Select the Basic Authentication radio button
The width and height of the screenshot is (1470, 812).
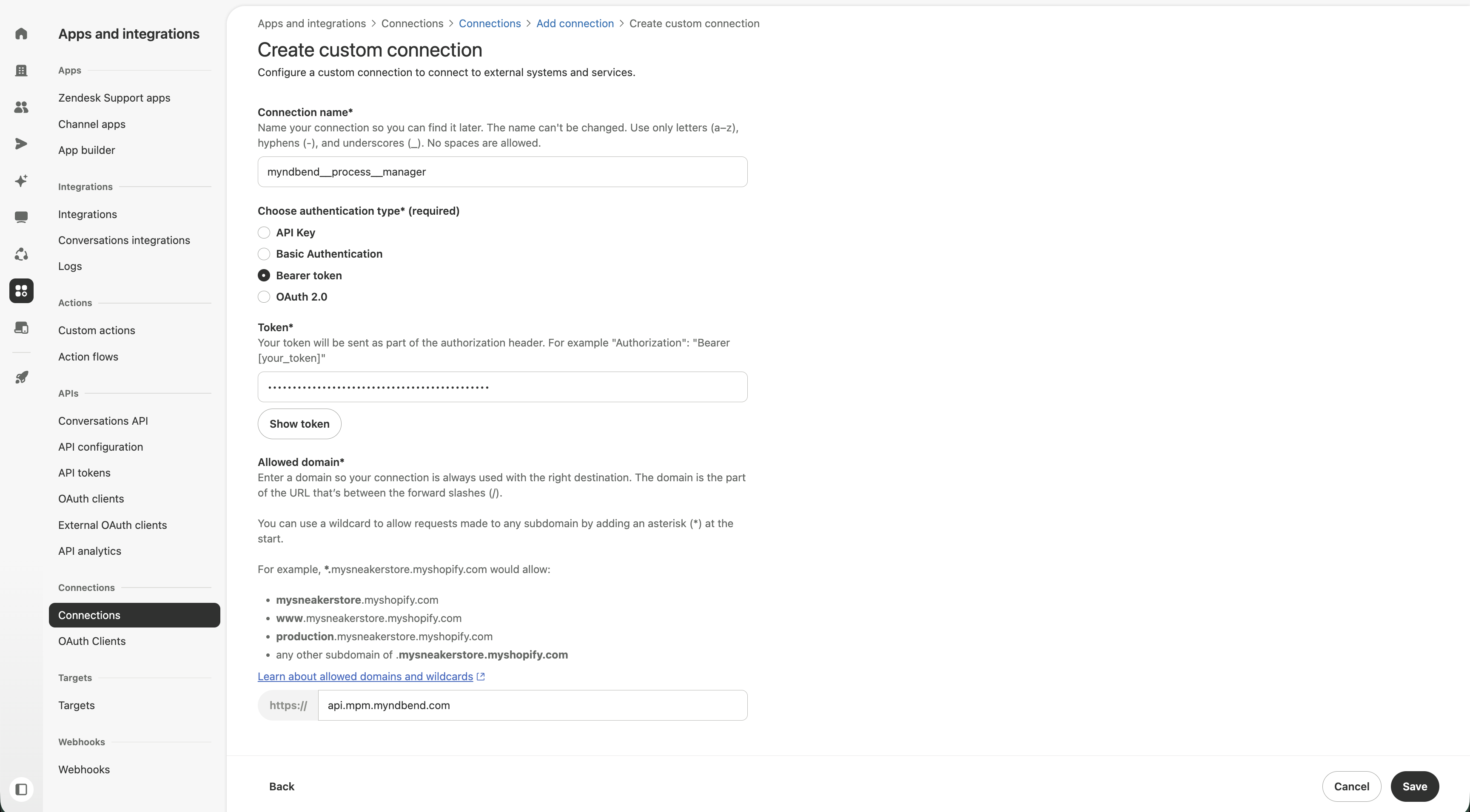[264, 254]
